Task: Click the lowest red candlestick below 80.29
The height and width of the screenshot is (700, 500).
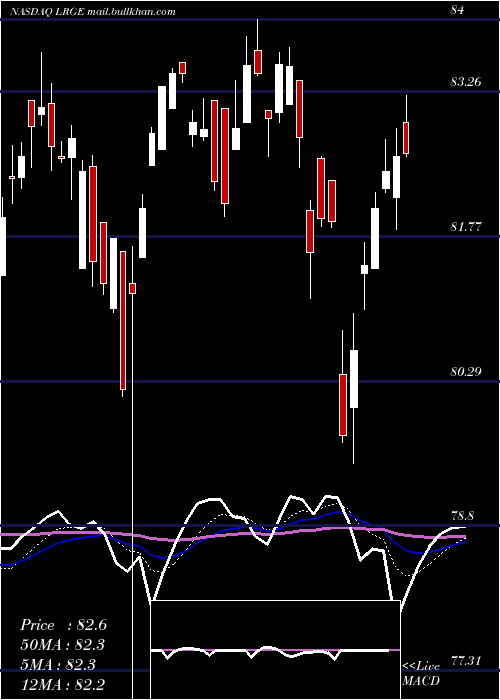Action: [x=342, y=404]
